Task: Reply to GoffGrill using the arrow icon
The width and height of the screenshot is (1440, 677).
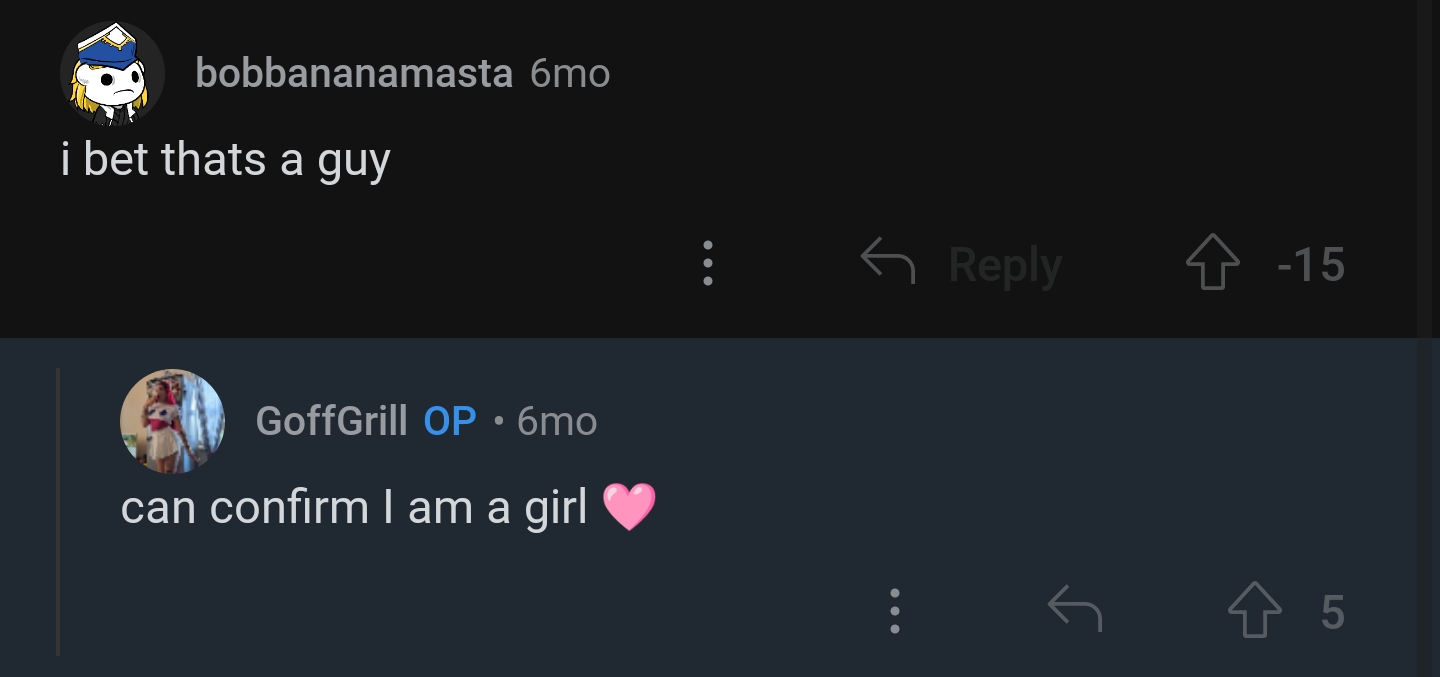Action: [1074, 610]
